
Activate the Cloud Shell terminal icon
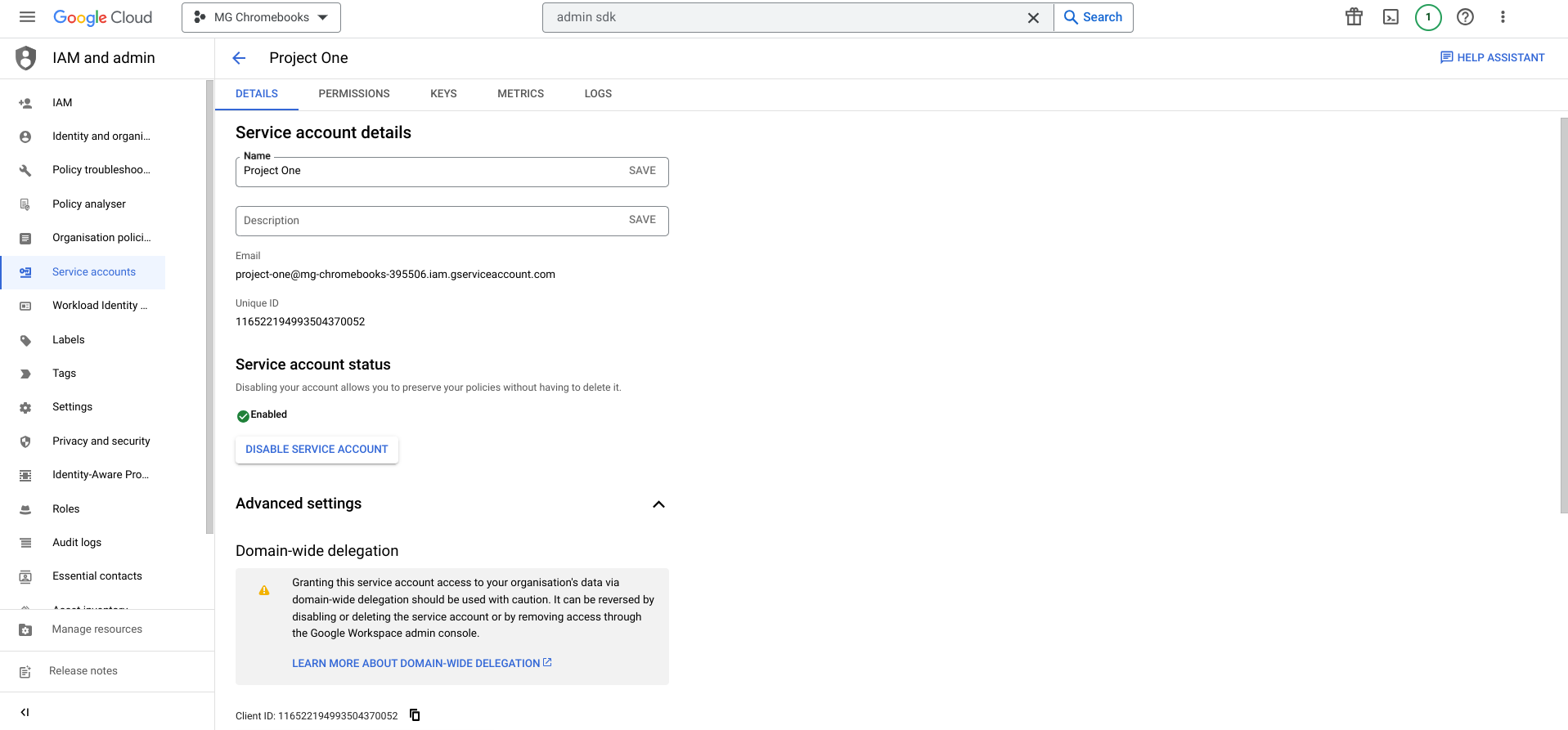pyautogui.click(x=1391, y=17)
